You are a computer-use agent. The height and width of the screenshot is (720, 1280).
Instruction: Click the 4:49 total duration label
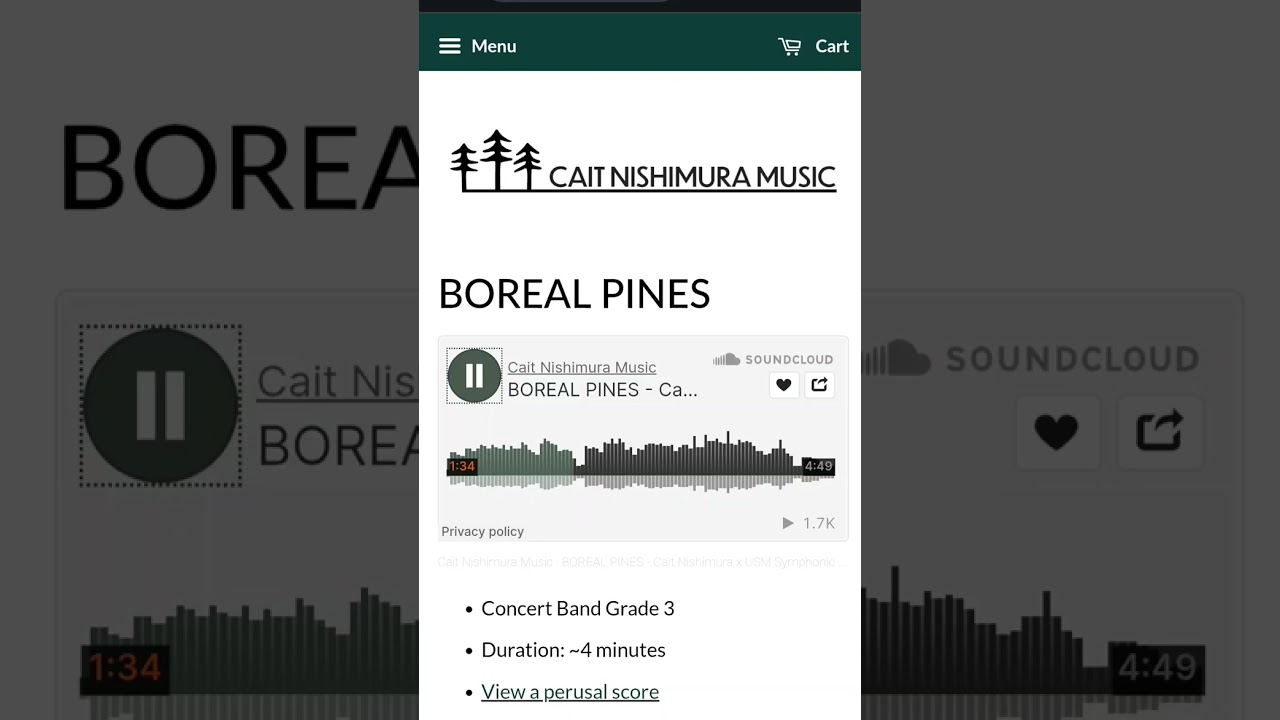click(x=818, y=466)
